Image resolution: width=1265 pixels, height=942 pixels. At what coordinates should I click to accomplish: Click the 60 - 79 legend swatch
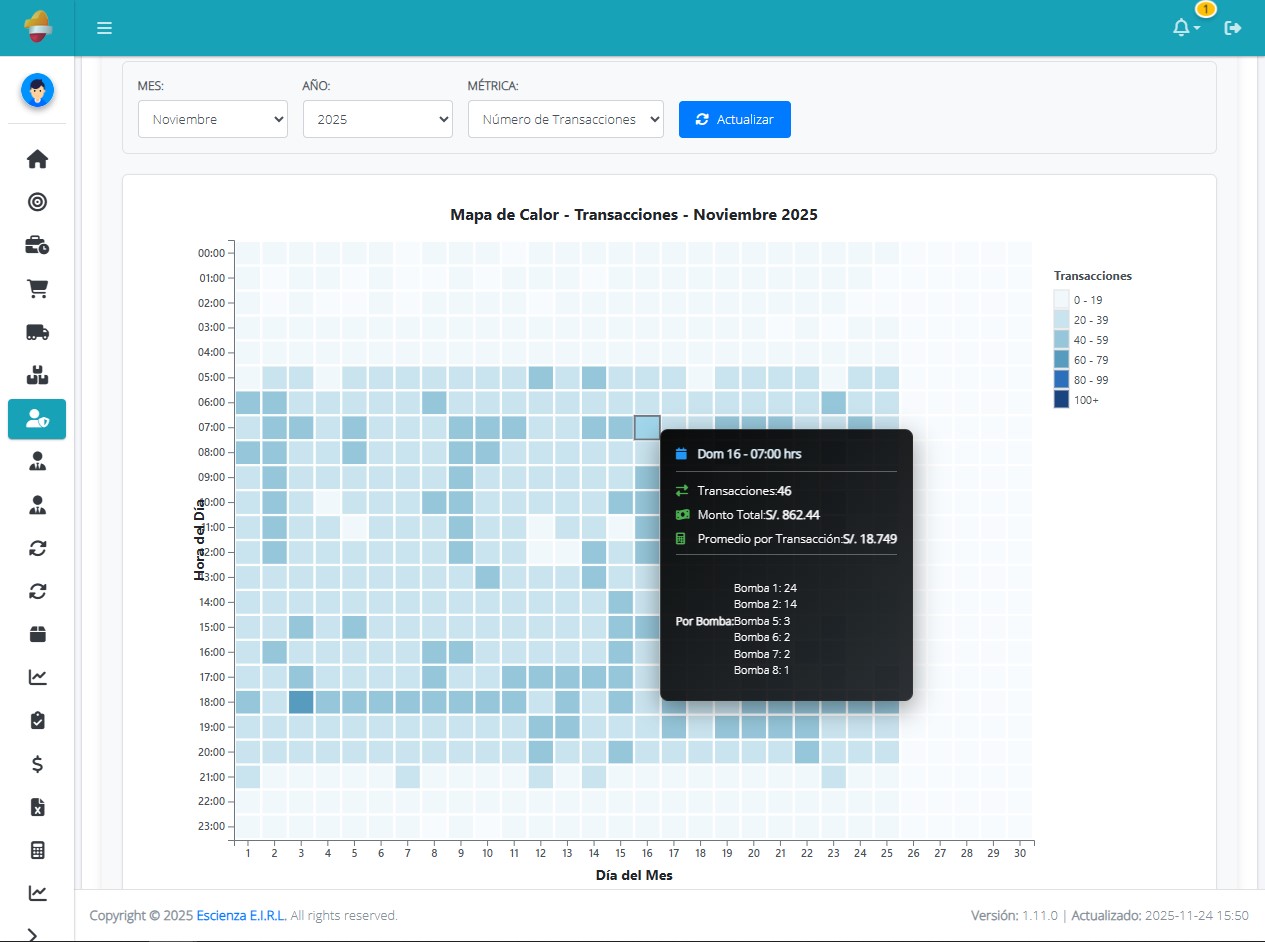click(1061, 360)
